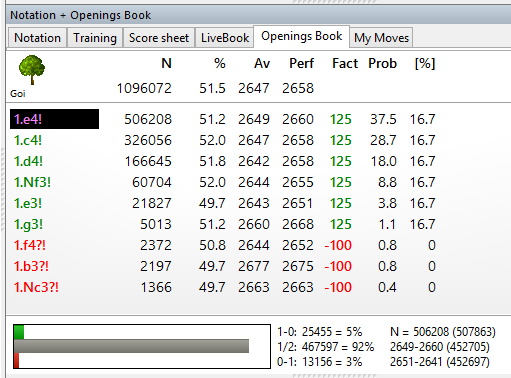
Task: Click the Goi label under the tree
Action: click(18, 94)
